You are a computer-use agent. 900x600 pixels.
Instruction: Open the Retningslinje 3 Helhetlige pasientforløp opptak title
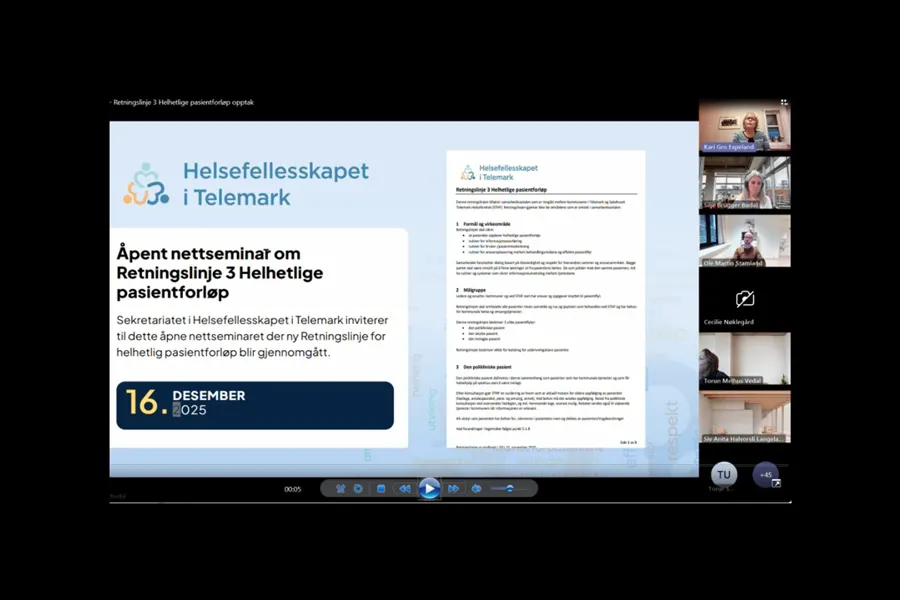point(180,101)
